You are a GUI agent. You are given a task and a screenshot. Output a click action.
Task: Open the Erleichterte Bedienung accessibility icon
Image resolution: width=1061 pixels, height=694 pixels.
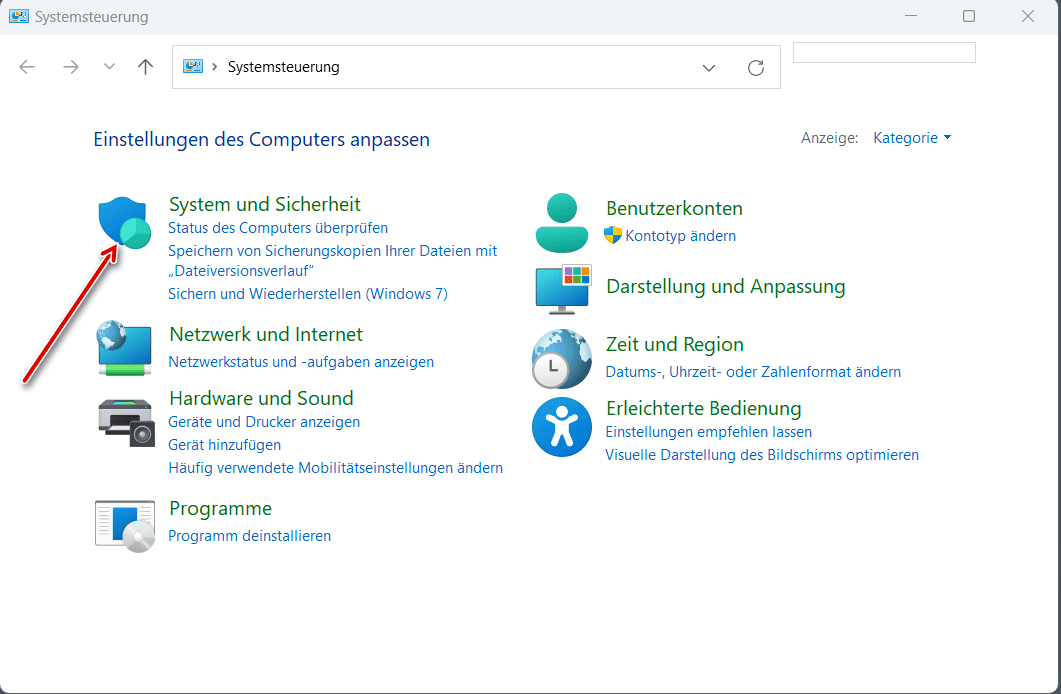click(x=561, y=428)
